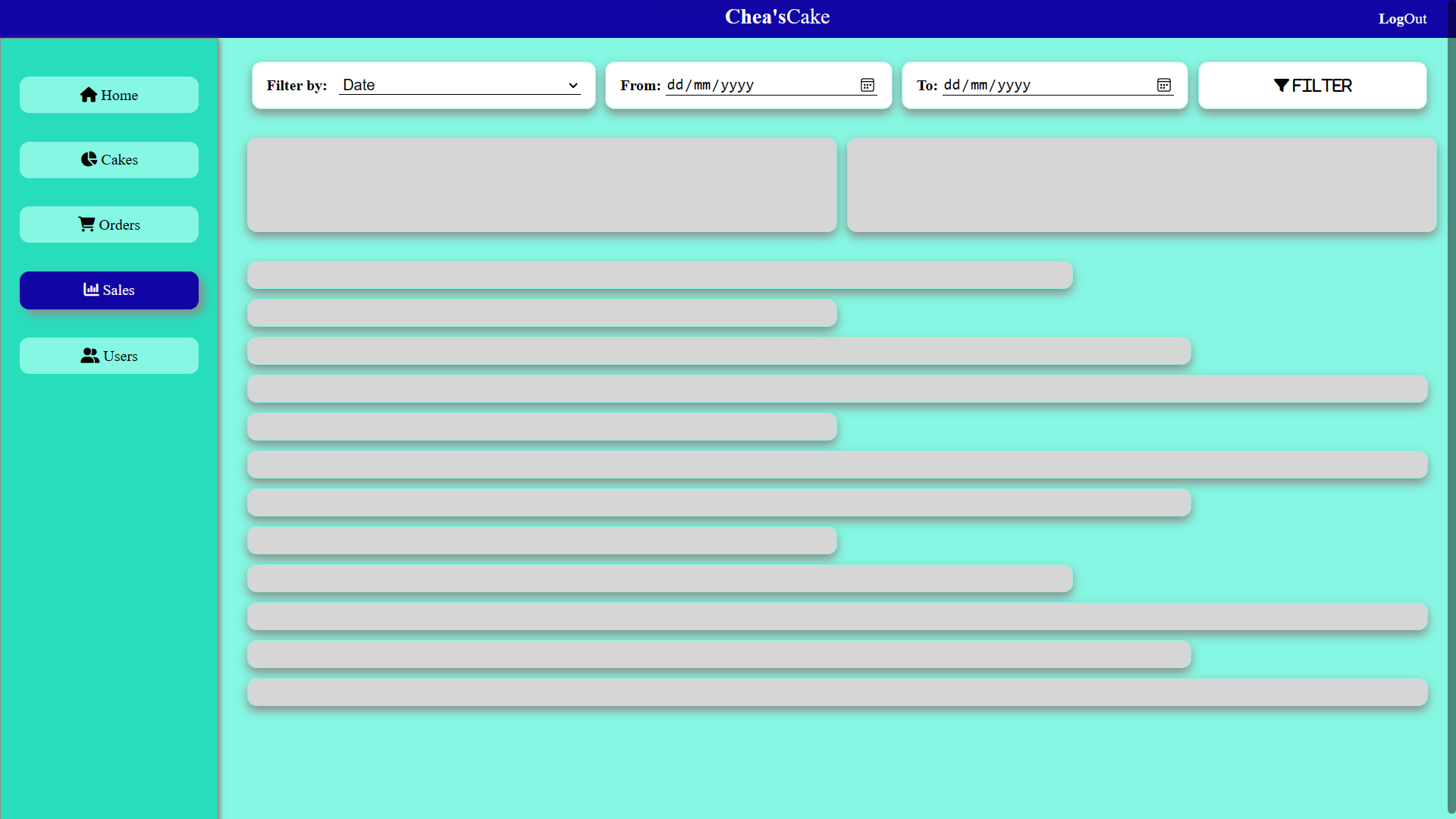Expand the Filter by dropdown
Image resolution: width=1456 pixels, height=819 pixels.
tap(460, 85)
